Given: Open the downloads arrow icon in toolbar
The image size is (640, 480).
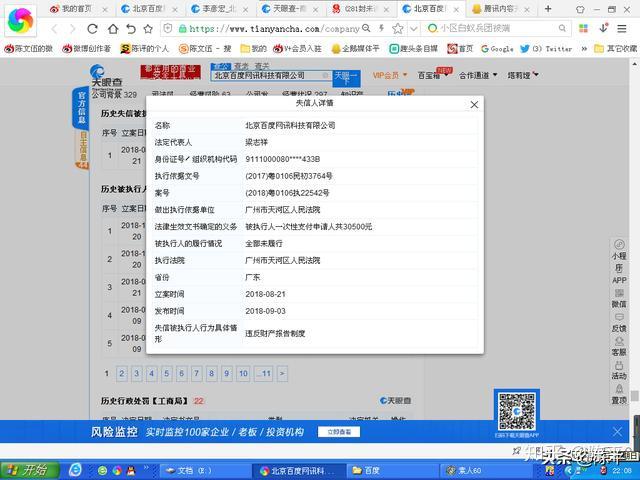Looking at the screenshot, I should point(604,28).
